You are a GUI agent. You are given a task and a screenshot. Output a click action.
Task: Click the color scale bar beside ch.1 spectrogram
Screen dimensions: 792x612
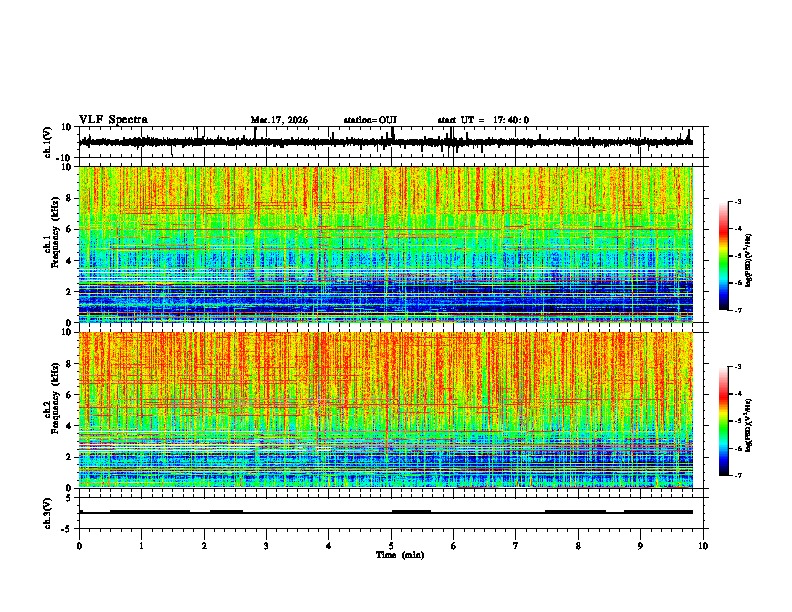click(724, 256)
